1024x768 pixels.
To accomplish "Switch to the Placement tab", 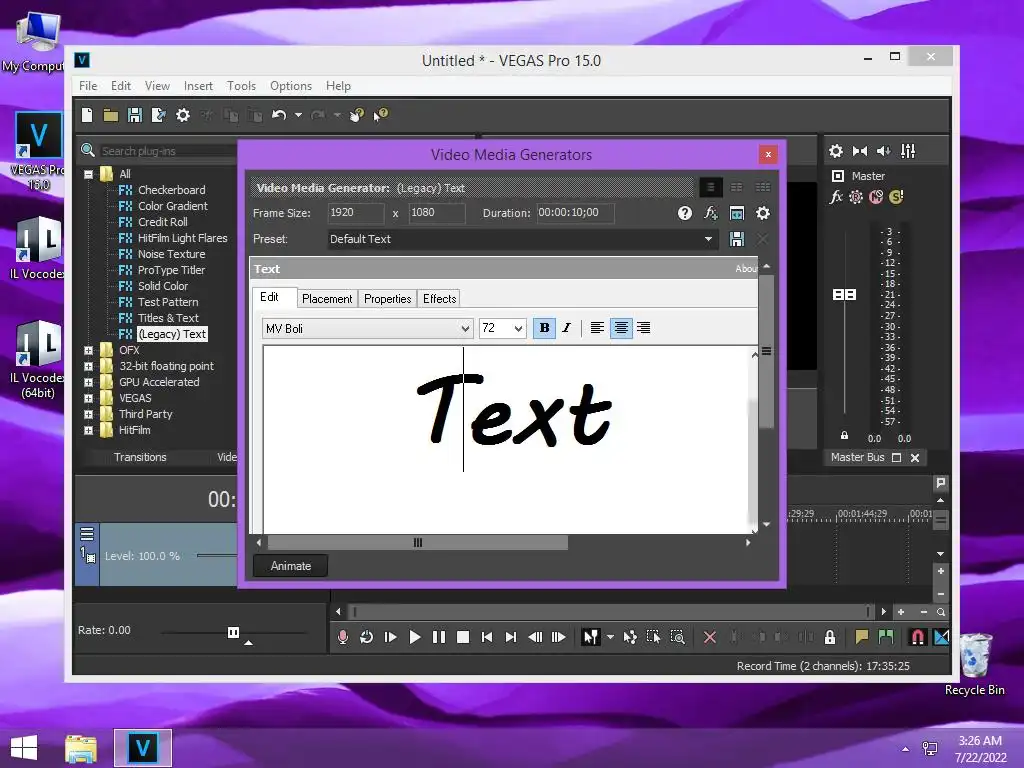I will 327,298.
